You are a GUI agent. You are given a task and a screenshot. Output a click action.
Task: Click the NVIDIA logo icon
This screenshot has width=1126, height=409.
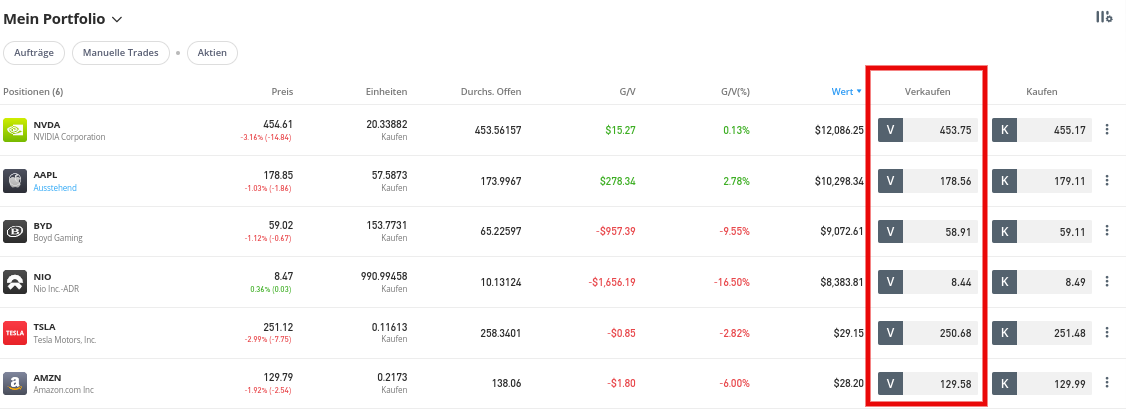click(x=15, y=130)
